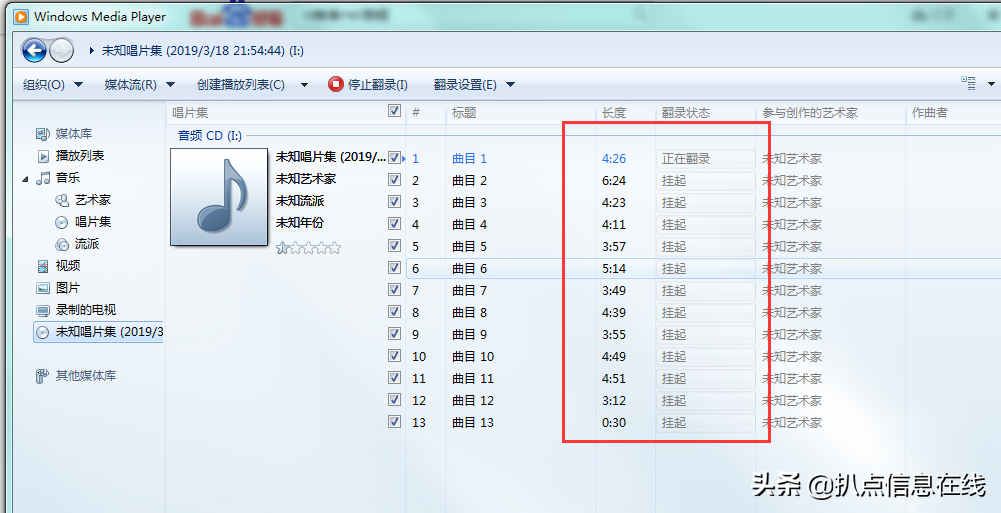The image size is (1001, 513).
Task: Click the 0:30 length cell
Action: tap(613, 422)
